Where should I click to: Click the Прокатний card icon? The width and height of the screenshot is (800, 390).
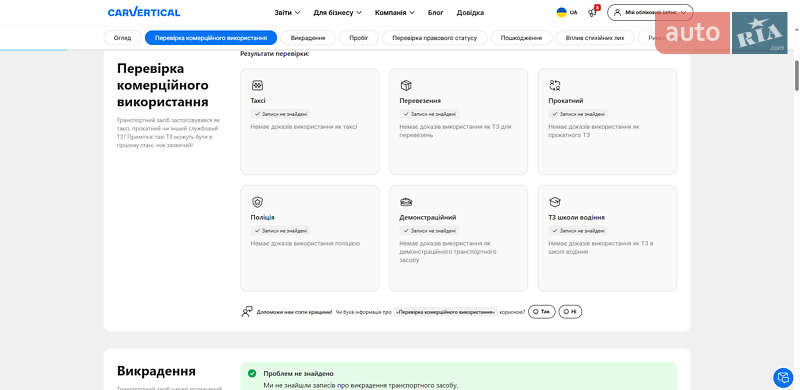(x=555, y=85)
